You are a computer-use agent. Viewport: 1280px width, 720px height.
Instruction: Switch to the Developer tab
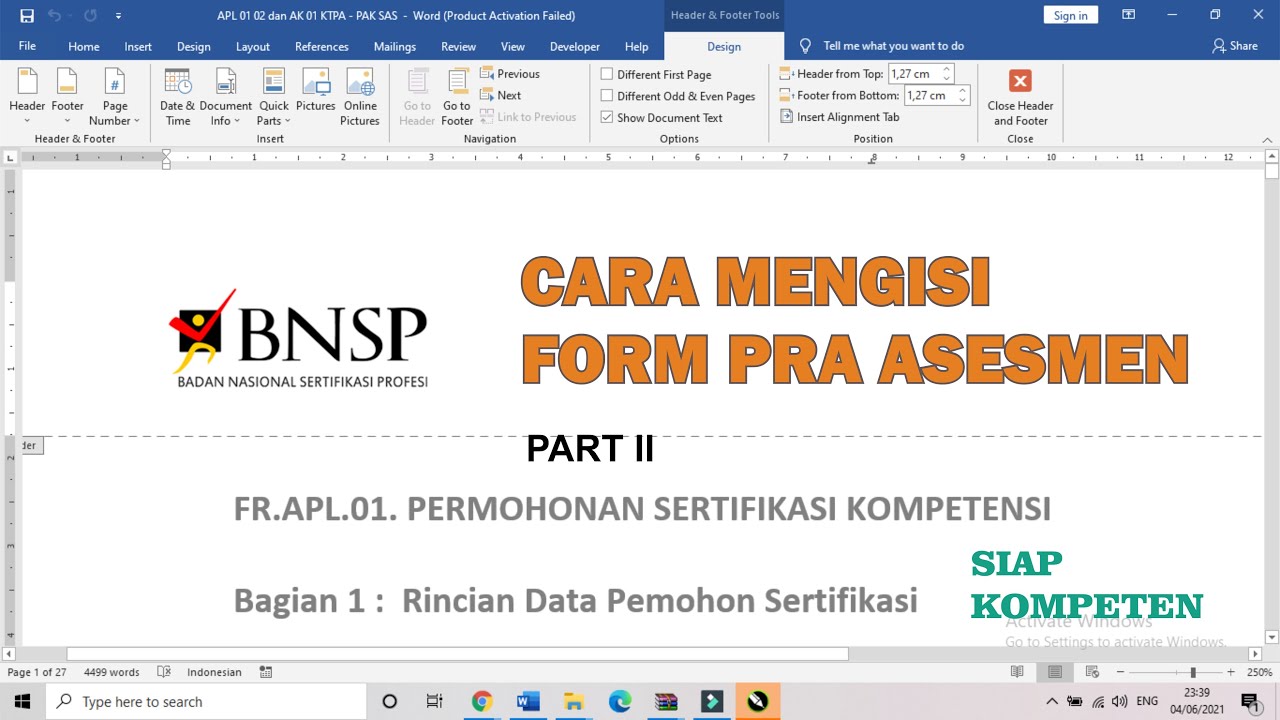coord(574,46)
